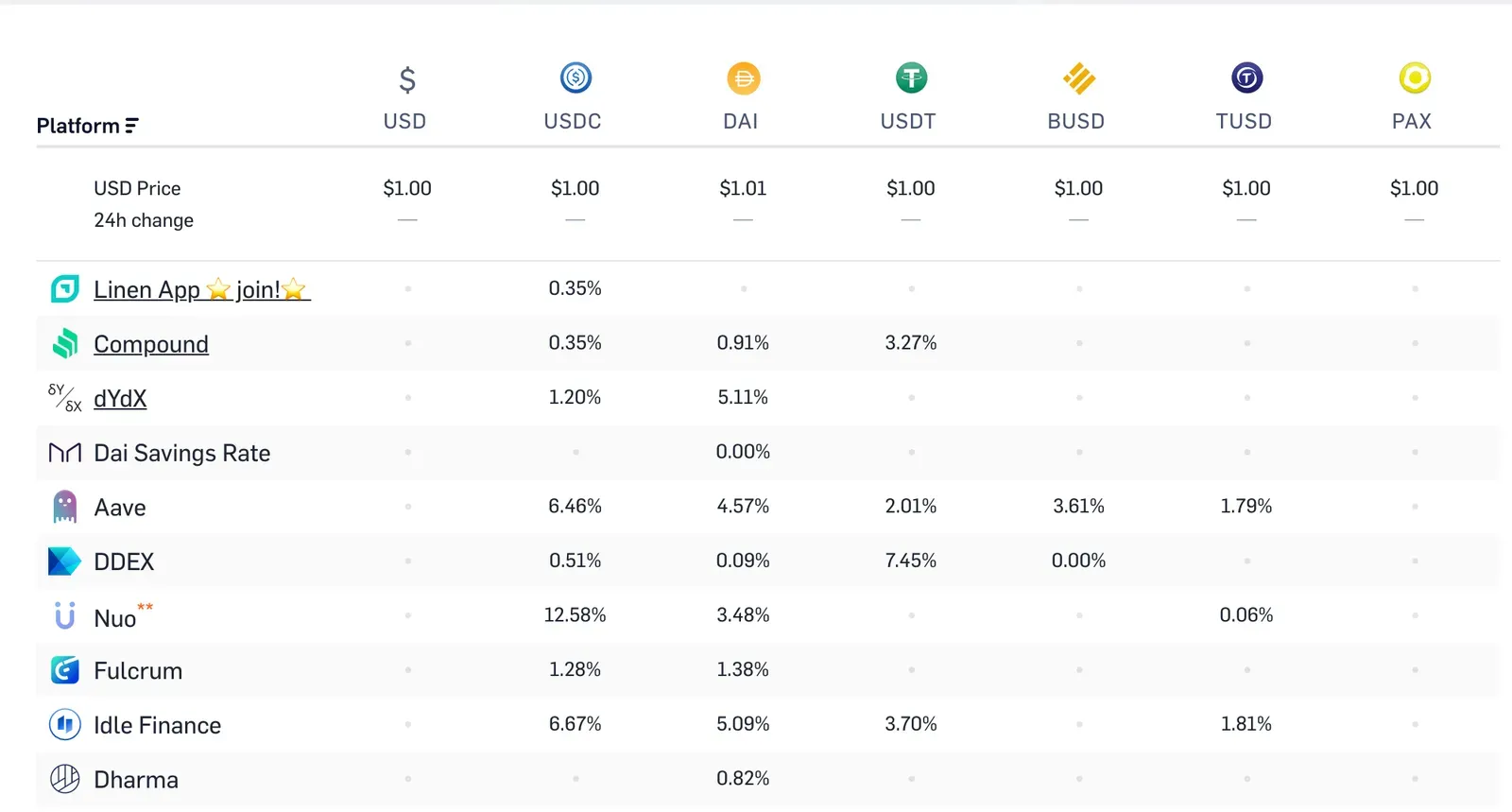Click the PAX coin icon
This screenshot has width=1512, height=812.
tap(1415, 78)
